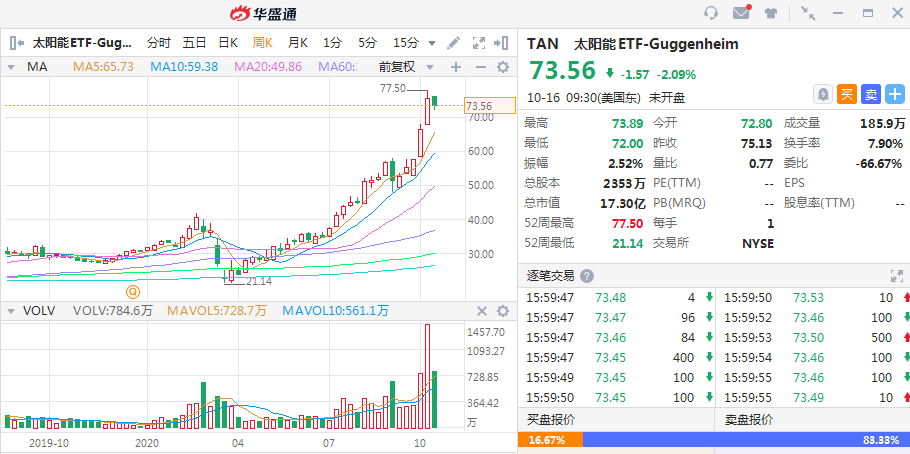The image size is (910, 454).
Task: Click the MAVOL10:561.1万 label
Action: tap(335, 311)
